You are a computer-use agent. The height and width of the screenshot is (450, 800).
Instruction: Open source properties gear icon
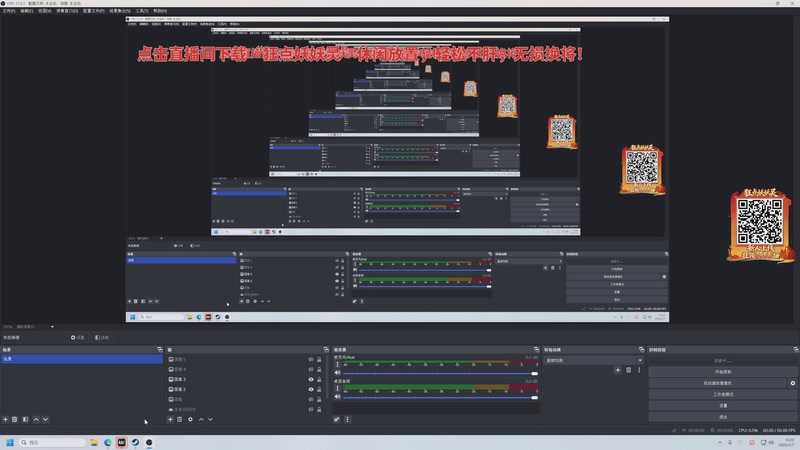(190, 419)
